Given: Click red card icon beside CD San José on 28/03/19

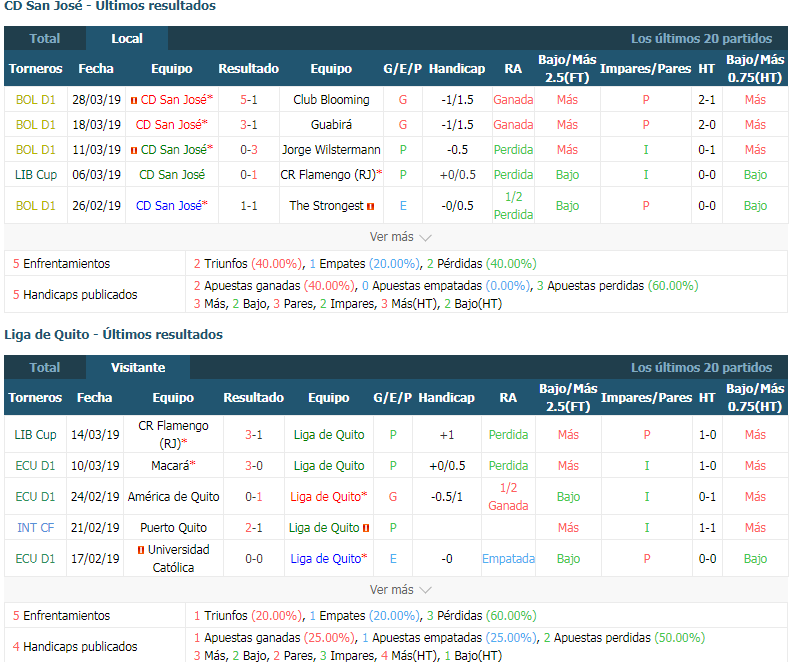Looking at the screenshot, I should coord(134,100).
